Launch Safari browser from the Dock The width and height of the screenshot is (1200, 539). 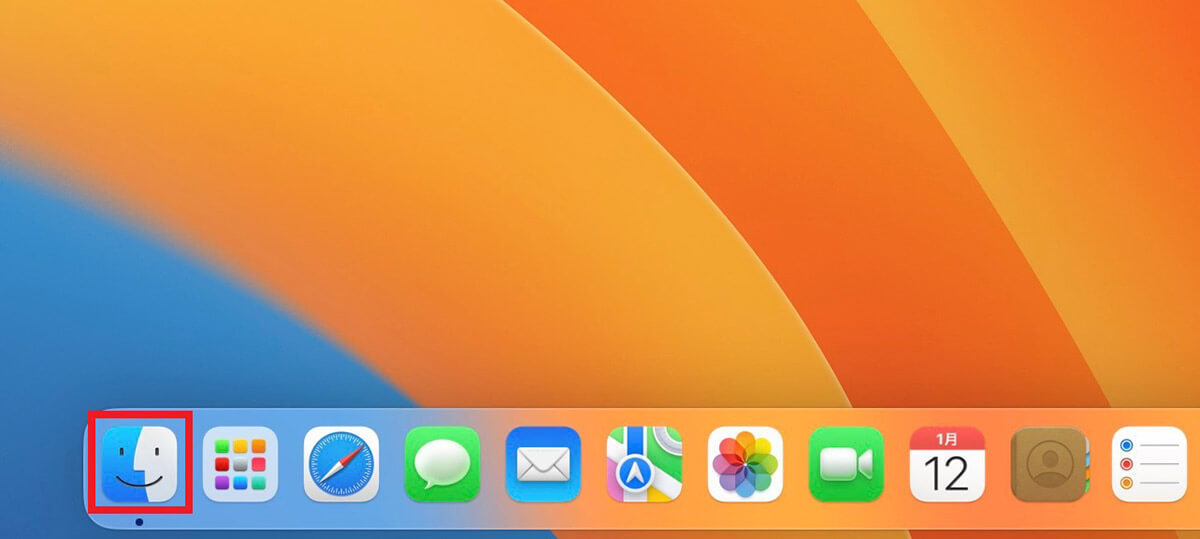pyautogui.click(x=341, y=464)
